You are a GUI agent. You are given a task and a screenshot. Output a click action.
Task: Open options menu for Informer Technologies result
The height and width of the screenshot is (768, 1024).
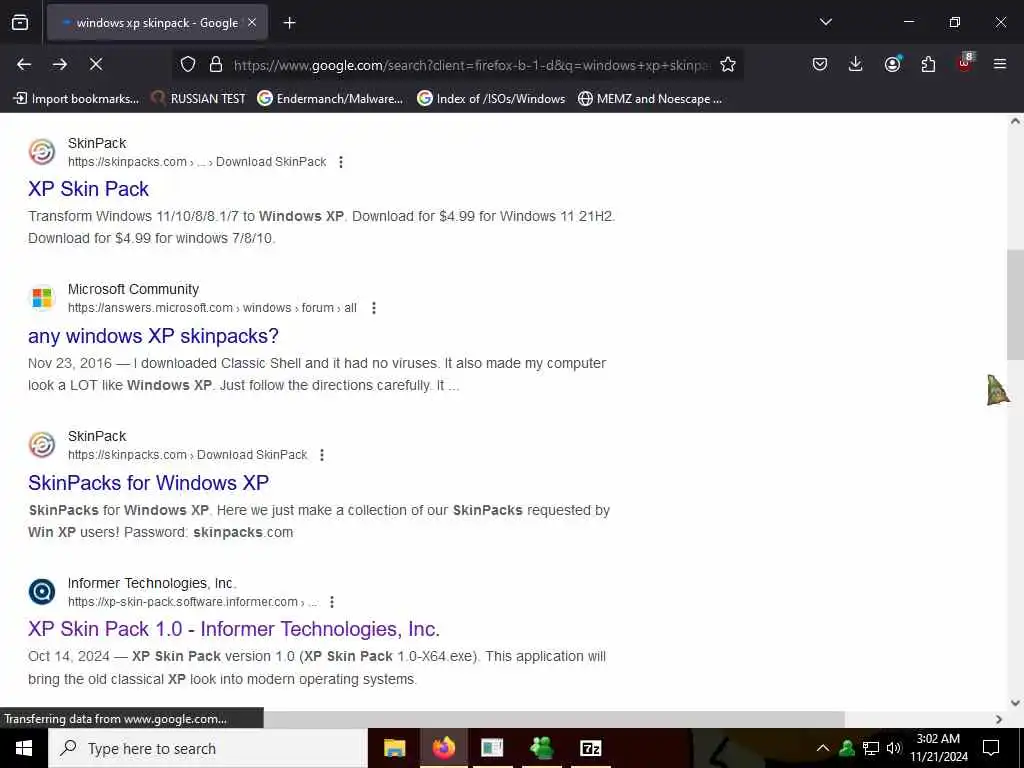point(332,601)
